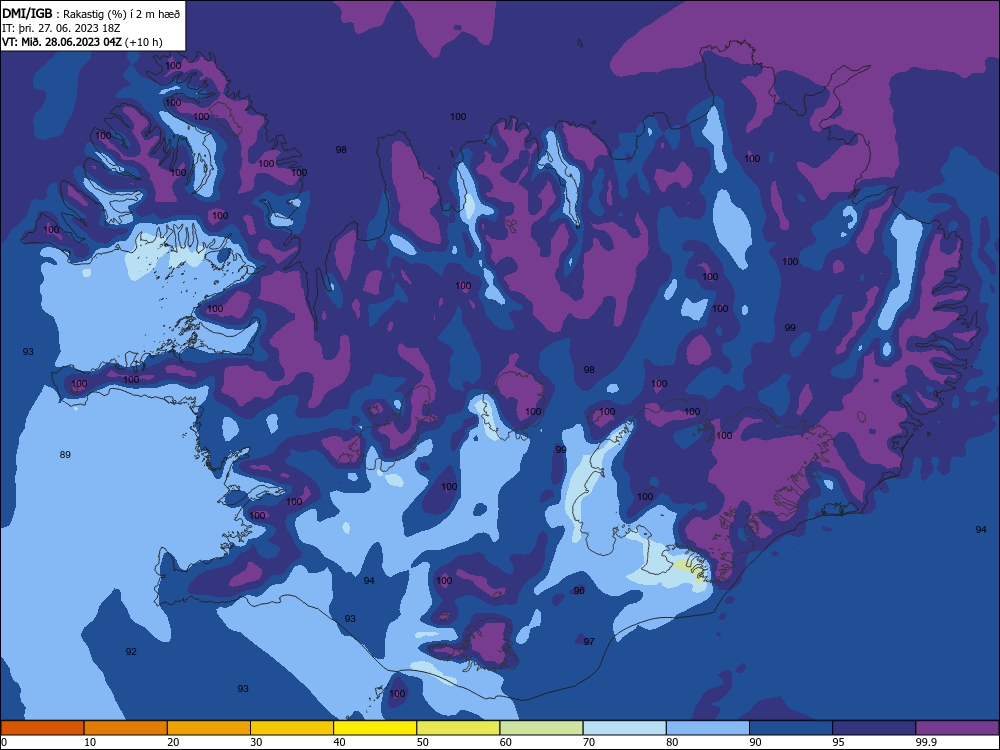Click the legend tick label '99.9'
The image size is (1000, 750).
(x=926, y=742)
